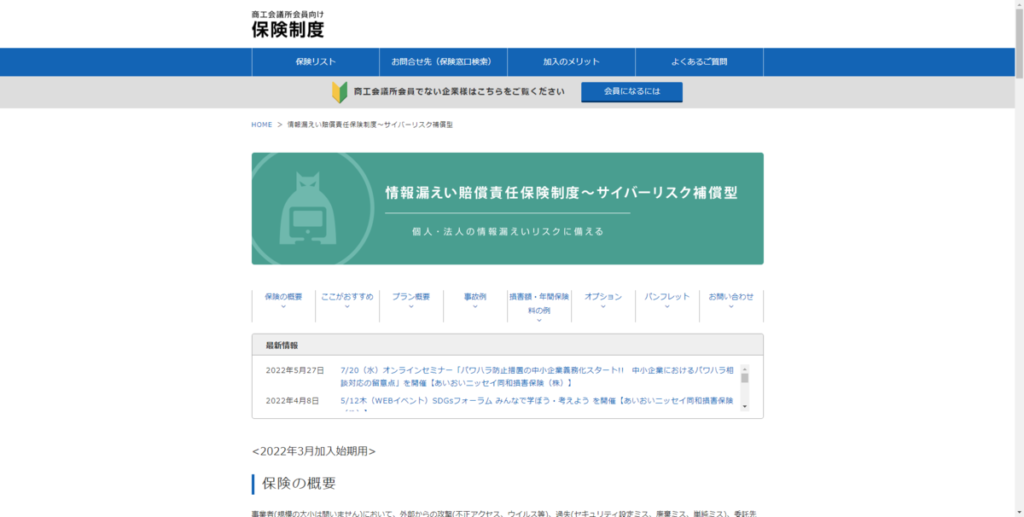
Task: Open the 加入のメリット menu item
Action: coord(571,62)
